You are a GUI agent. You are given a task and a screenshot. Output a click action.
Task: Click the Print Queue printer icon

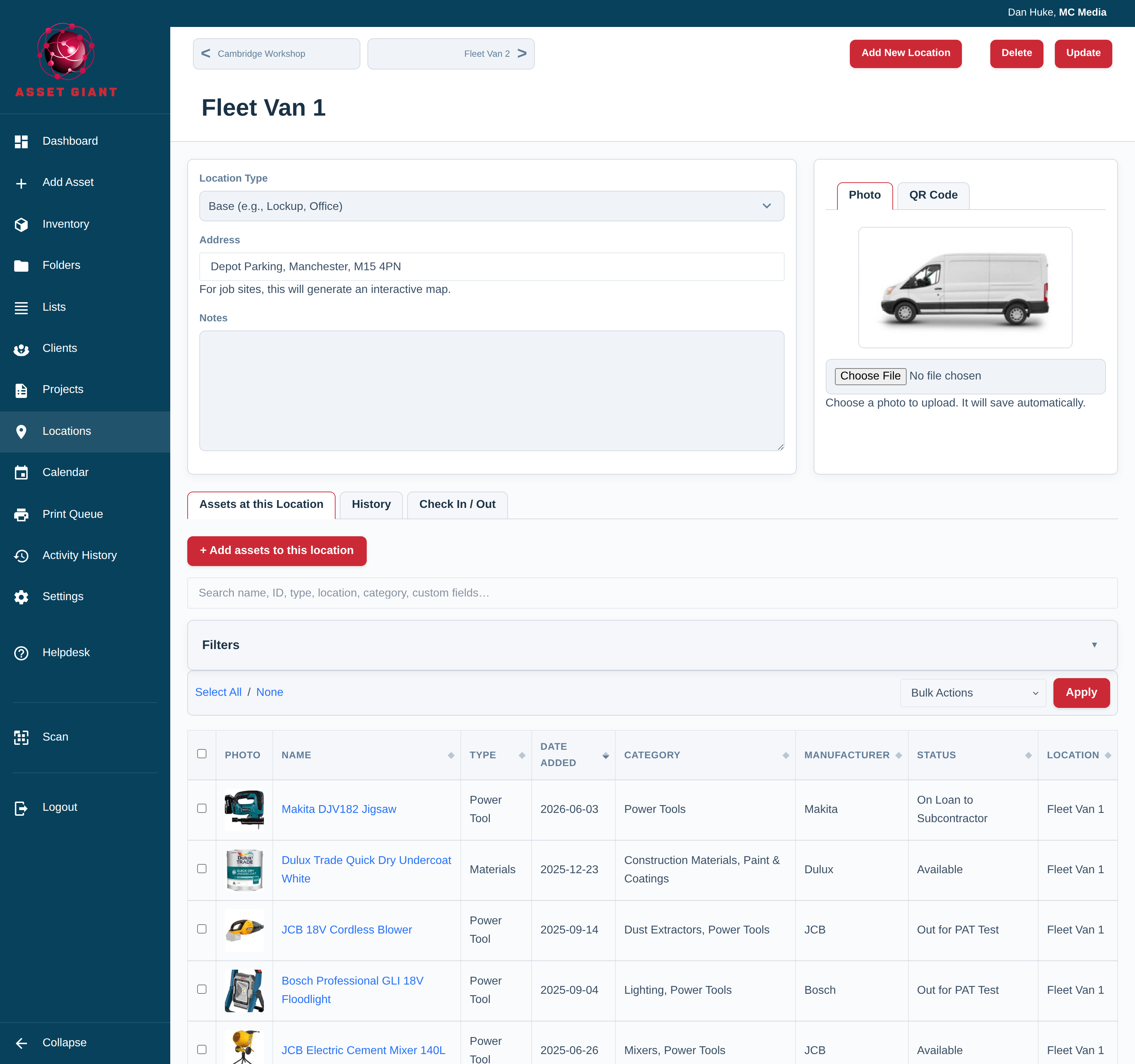pos(21,514)
